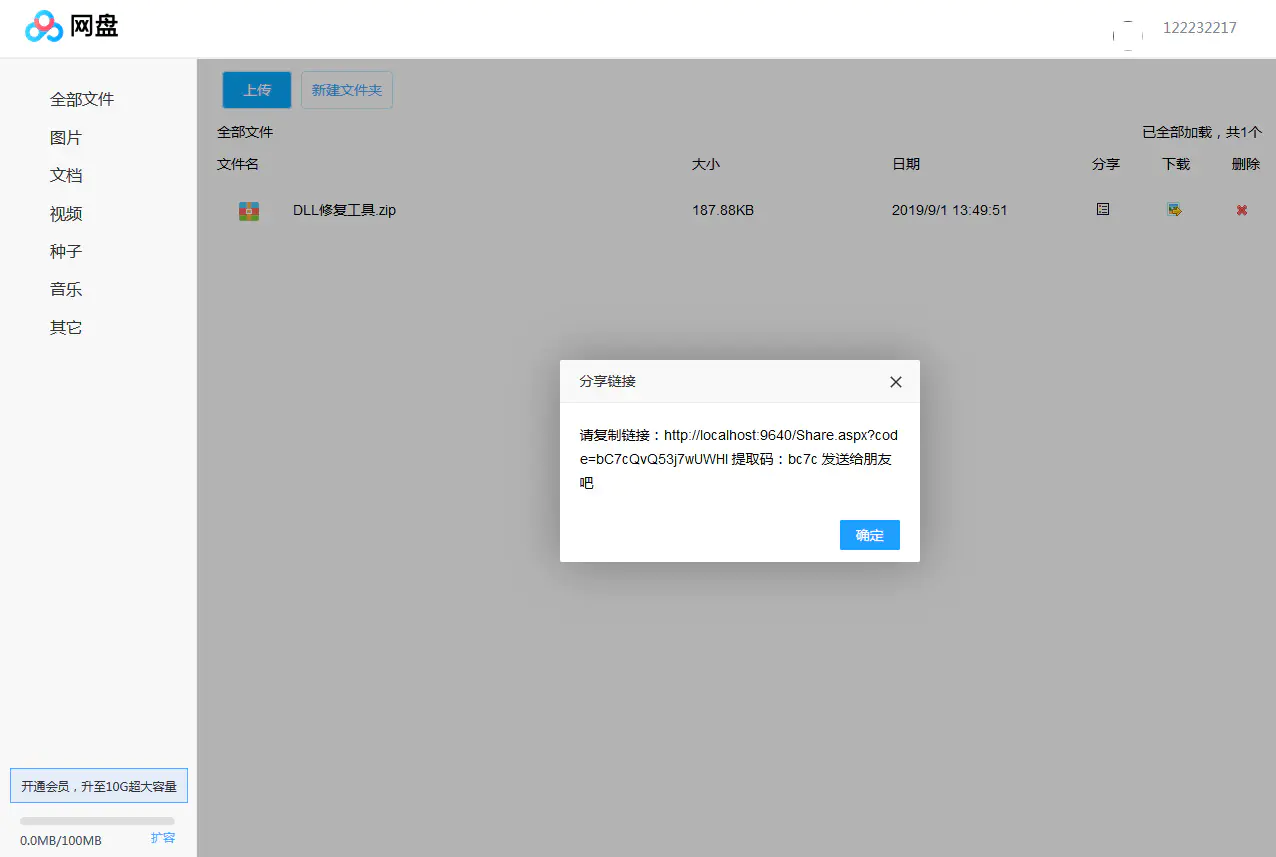Open the user avatar in the top bar
Image resolution: width=1276 pixels, height=857 pixels.
pyautogui.click(x=1128, y=28)
